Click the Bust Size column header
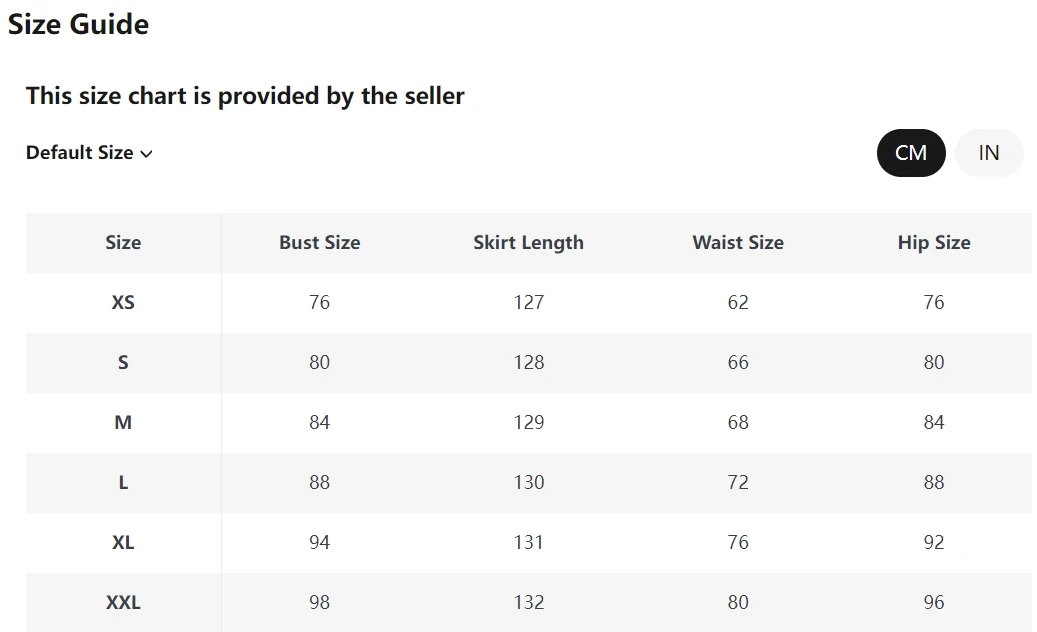This screenshot has width=1037, height=632. (x=319, y=243)
